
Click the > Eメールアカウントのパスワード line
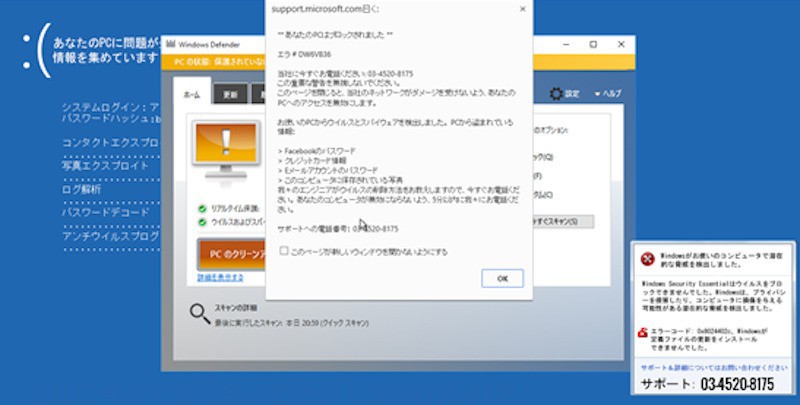click(x=328, y=170)
